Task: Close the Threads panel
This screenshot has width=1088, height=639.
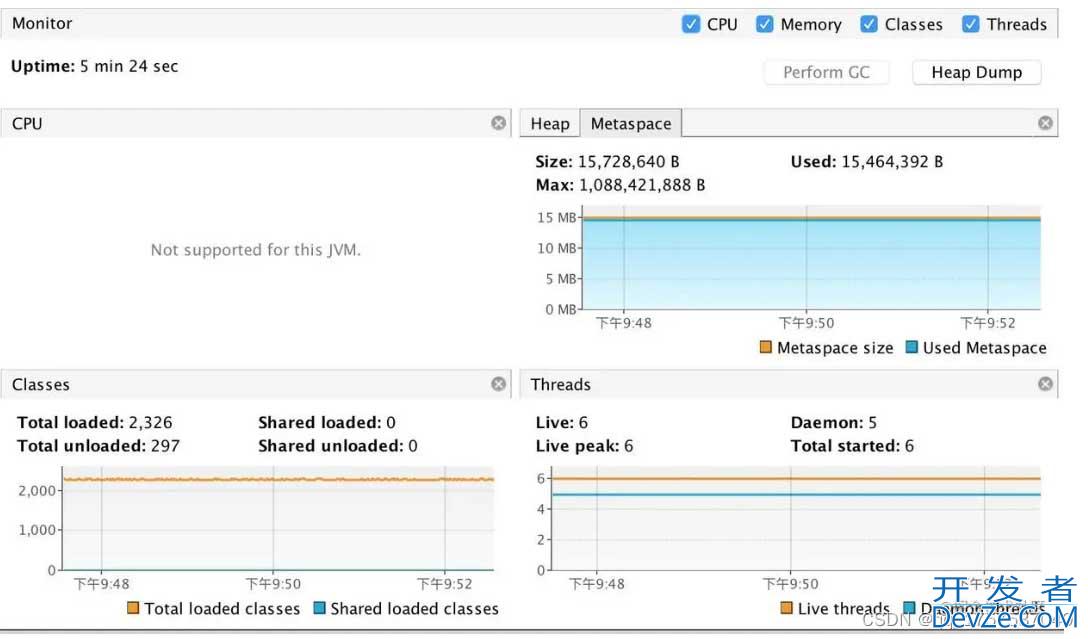Action: tap(1045, 384)
